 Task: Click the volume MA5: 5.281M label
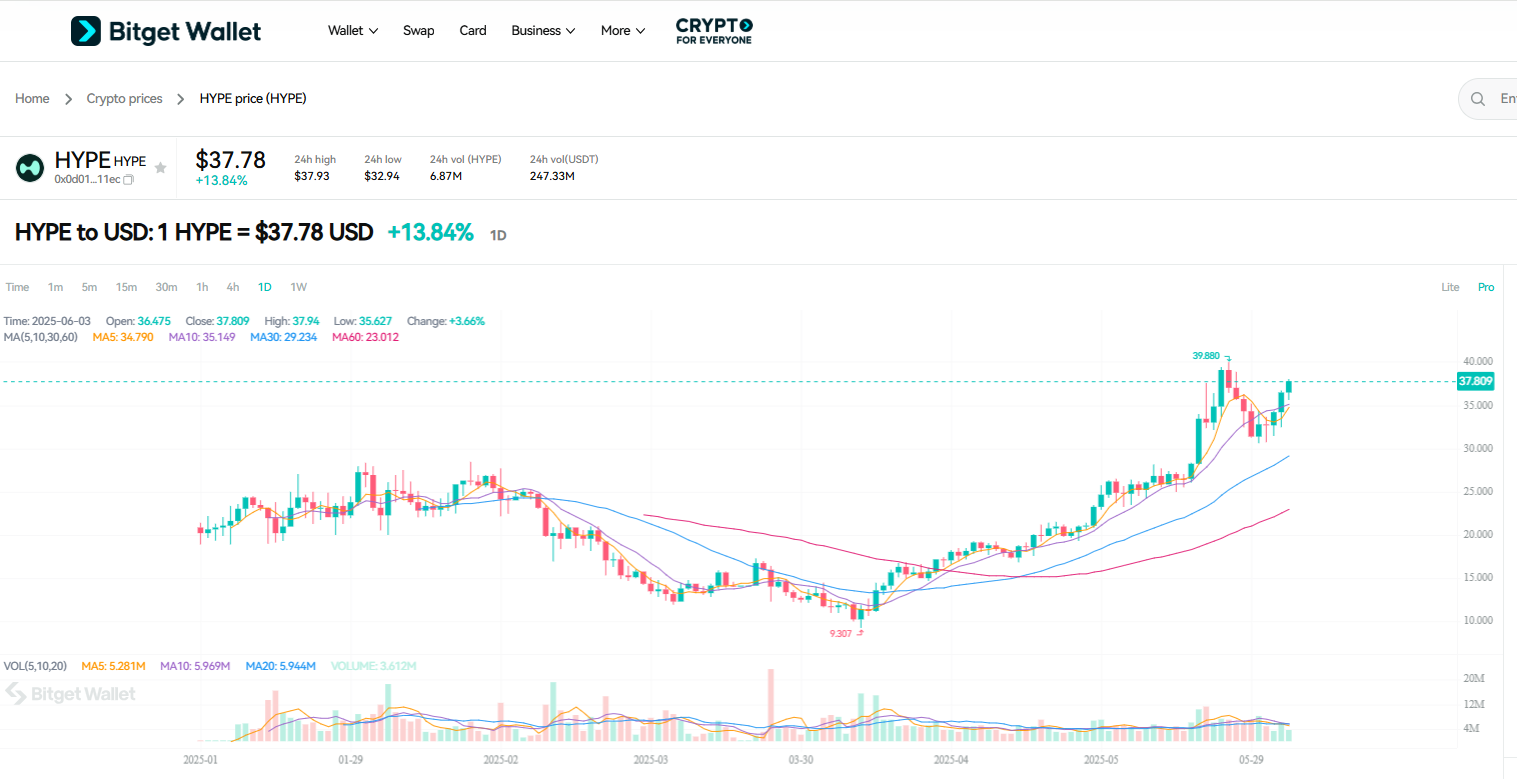113,666
